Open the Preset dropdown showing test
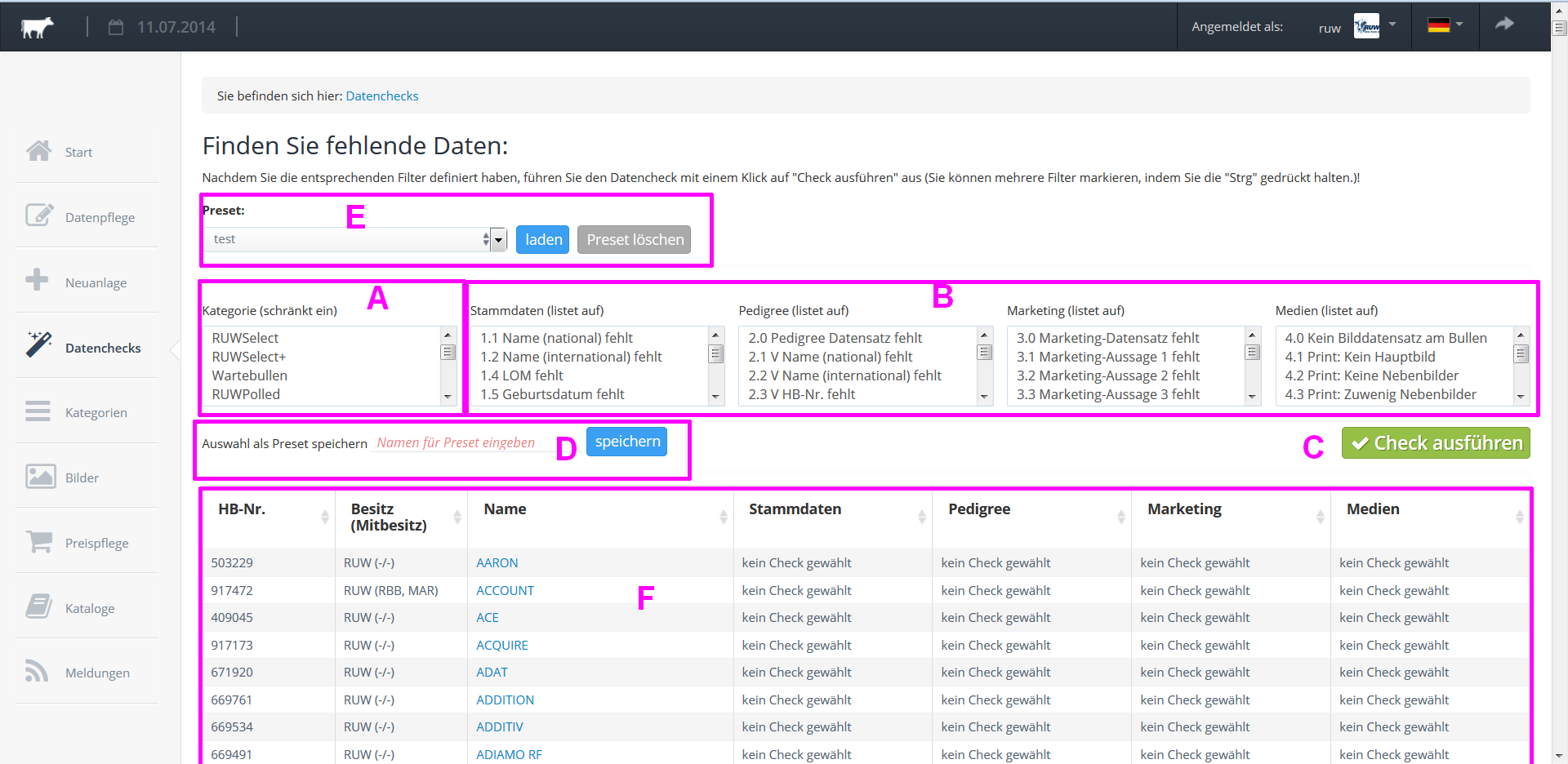 click(x=355, y=239)
